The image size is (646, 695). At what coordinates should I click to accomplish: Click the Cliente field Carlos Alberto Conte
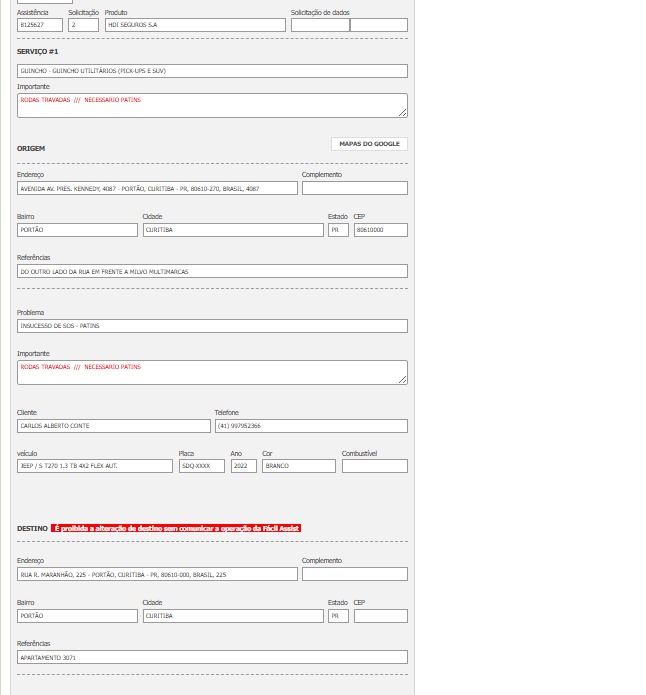(x=114, y=426)
